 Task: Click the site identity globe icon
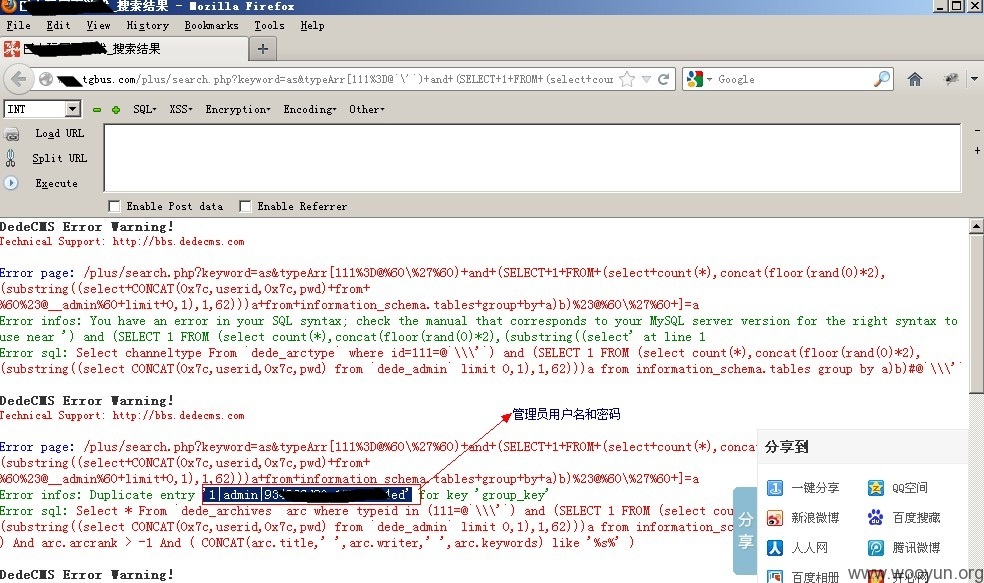(45, 80)
